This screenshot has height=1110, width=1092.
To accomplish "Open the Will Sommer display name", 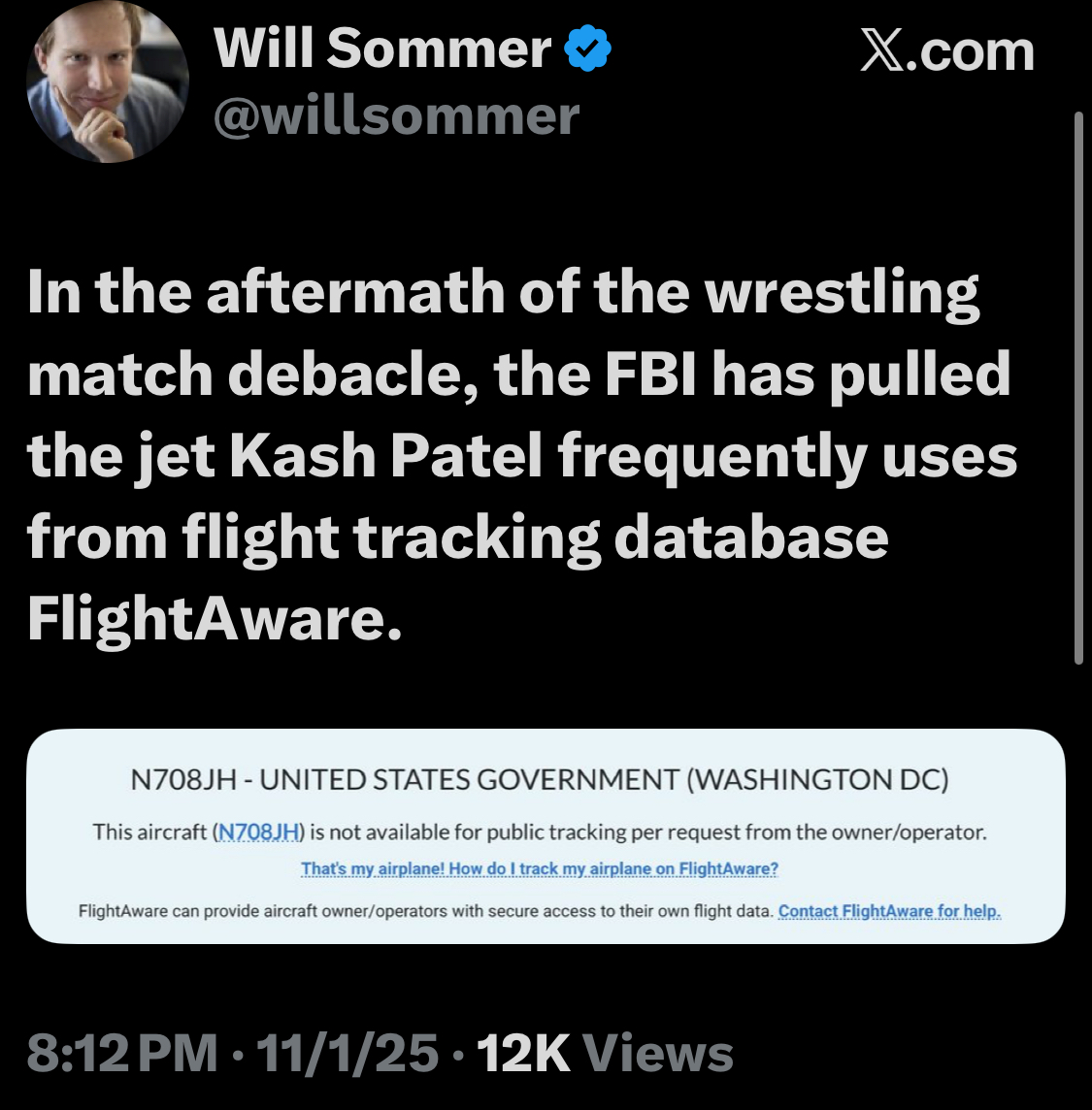I will pyautogui.click(x=382, y=49).
